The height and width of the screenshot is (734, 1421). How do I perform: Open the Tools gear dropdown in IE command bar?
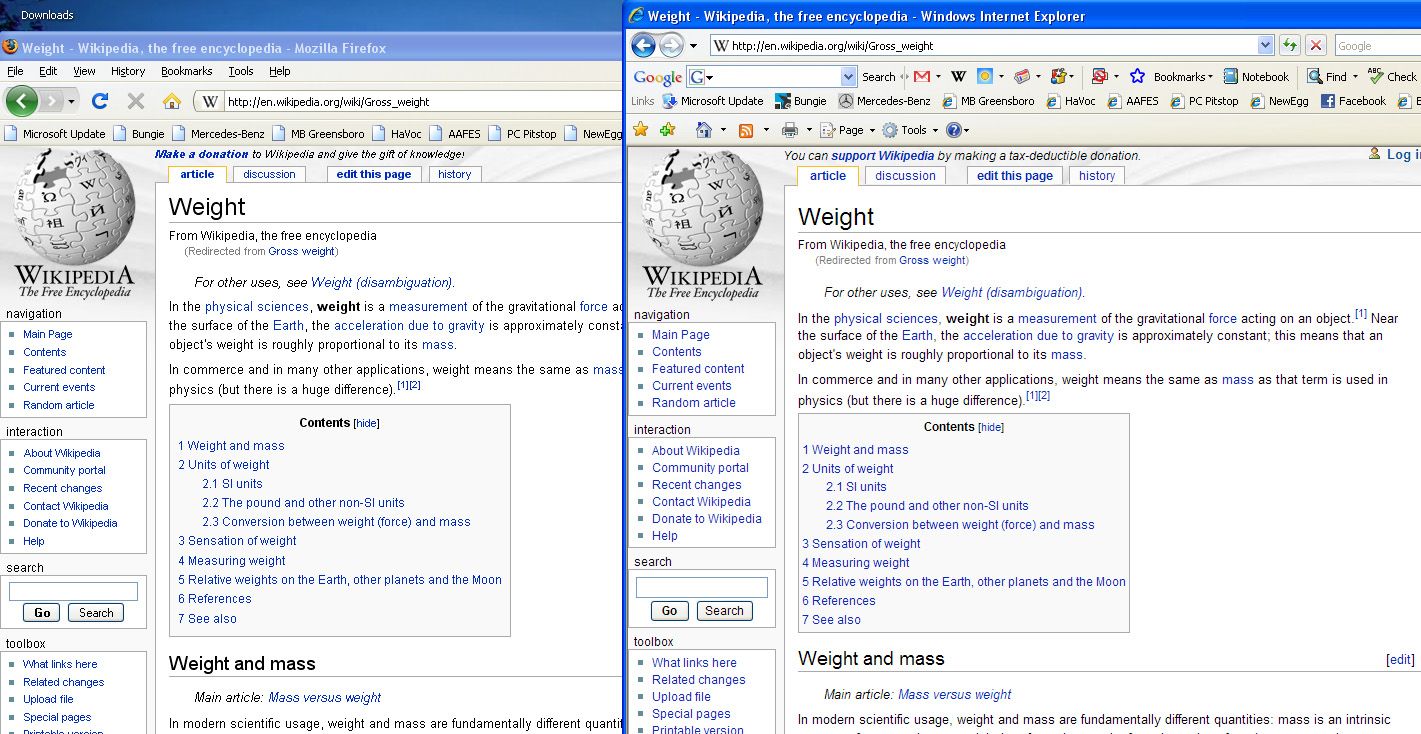pos(910,130)
